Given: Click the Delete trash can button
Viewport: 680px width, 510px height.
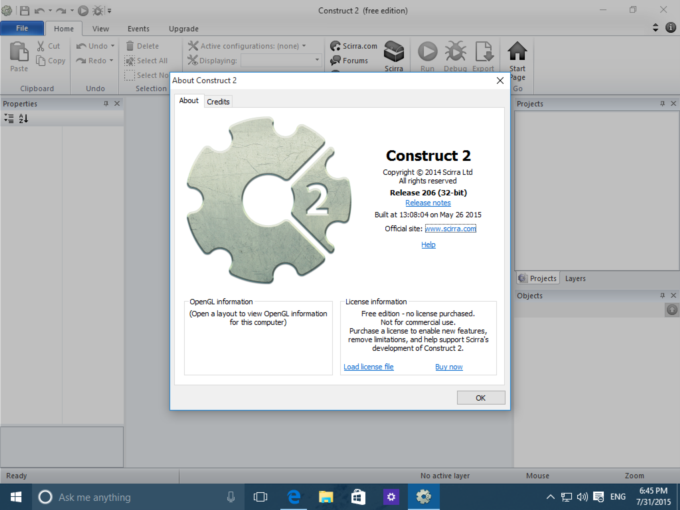Looking at the screenshot, I should tap(142, 46).
